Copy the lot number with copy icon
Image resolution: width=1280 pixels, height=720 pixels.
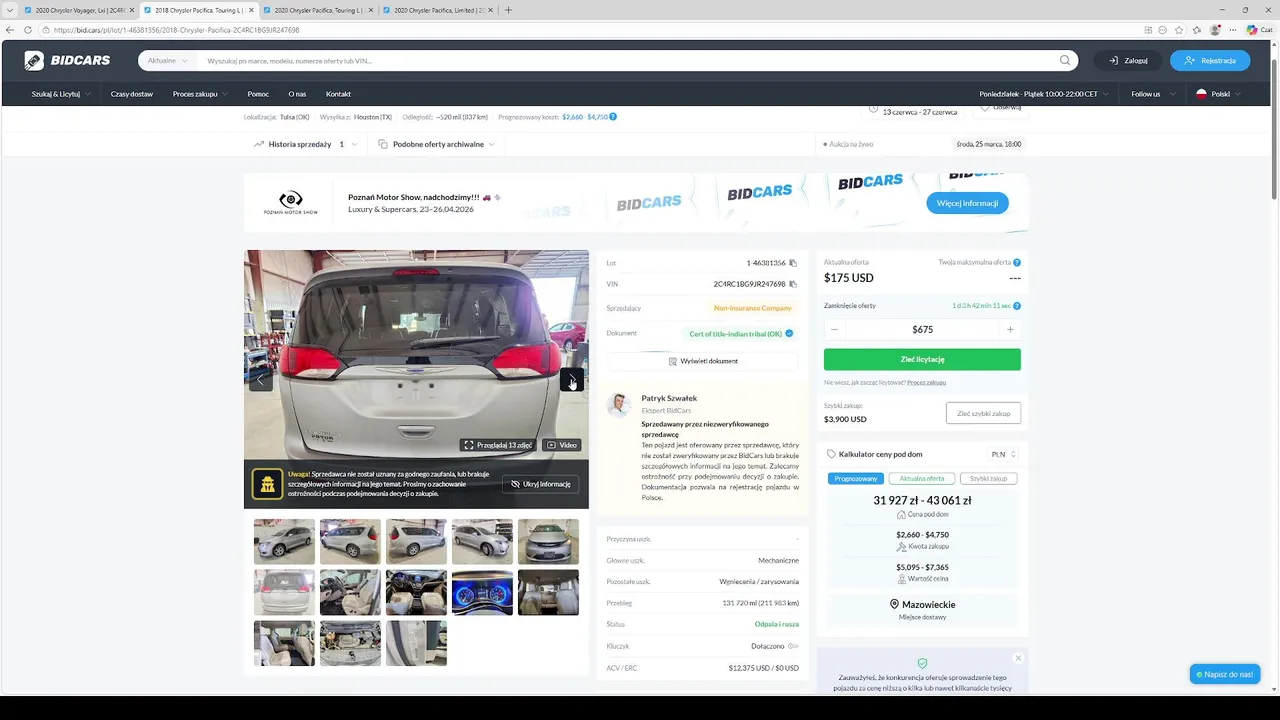[x=793, y=263]
